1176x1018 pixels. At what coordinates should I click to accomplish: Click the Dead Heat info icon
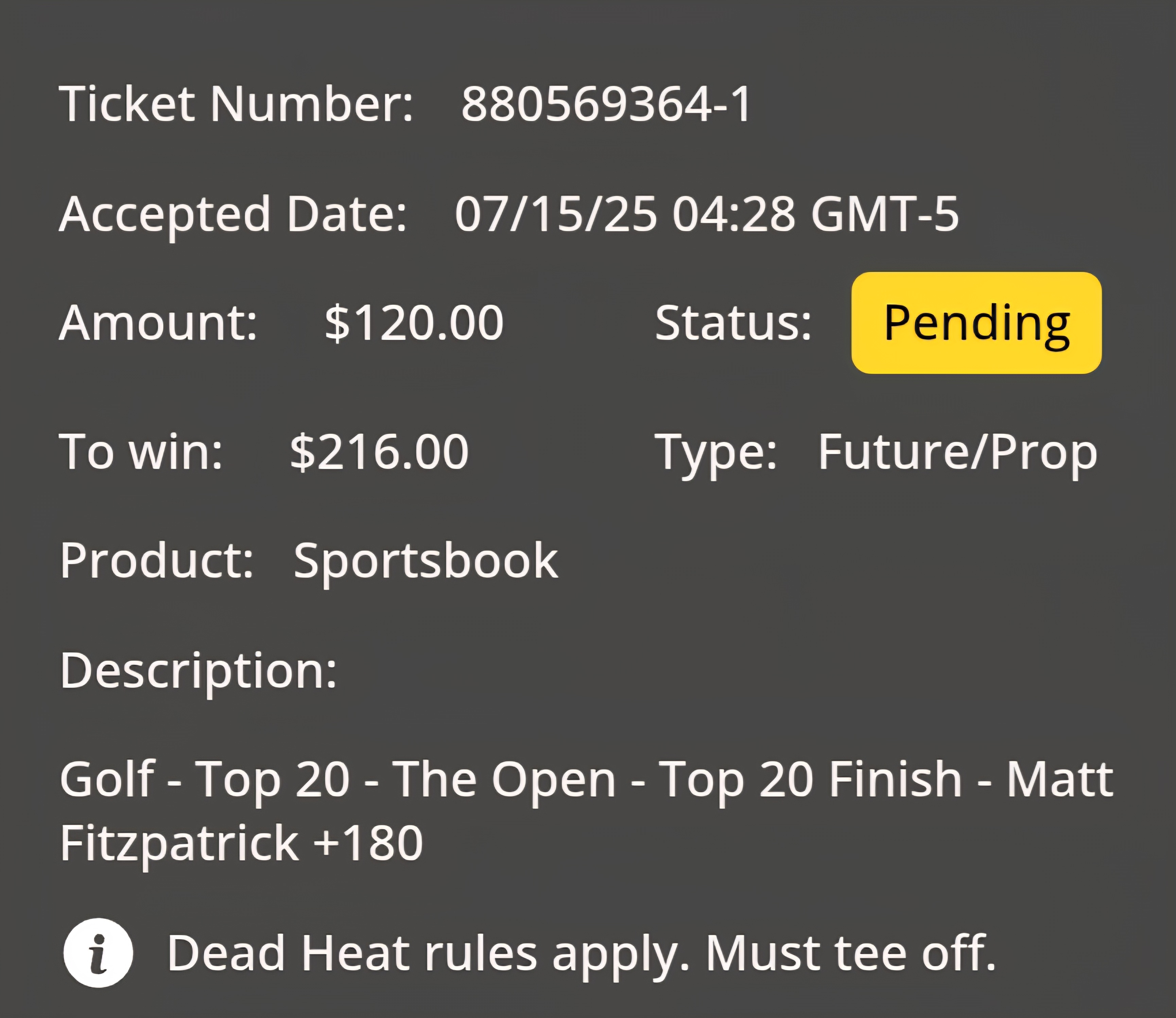[x=98, y=953]
